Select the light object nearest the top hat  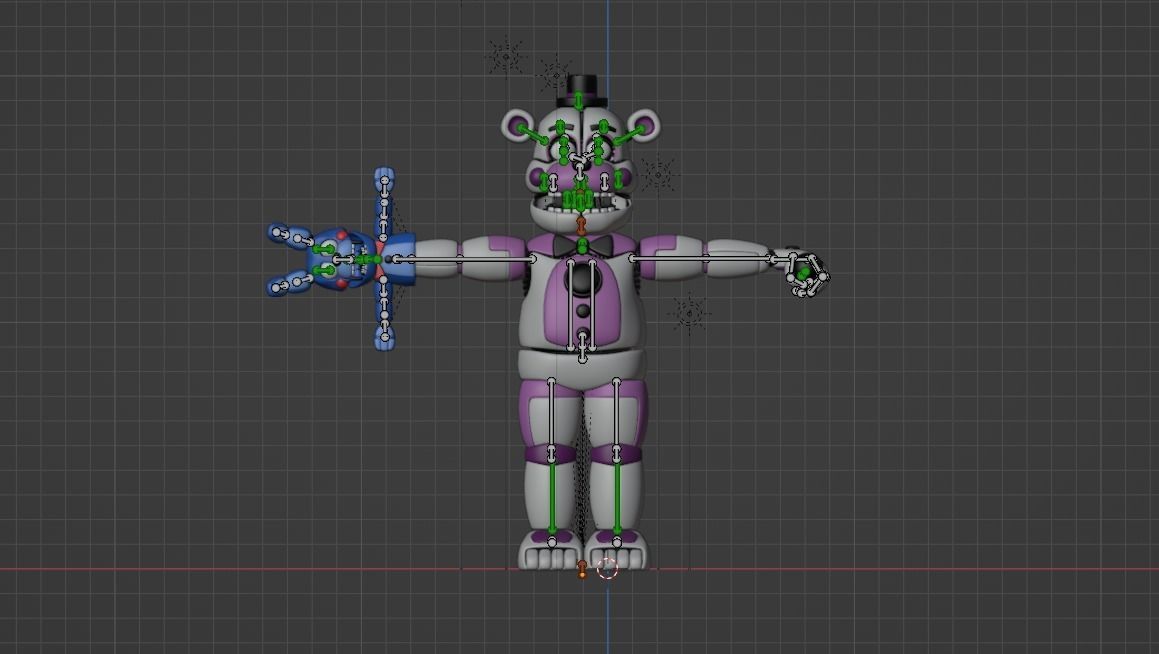pyautogui.click(x=555, y=74)
